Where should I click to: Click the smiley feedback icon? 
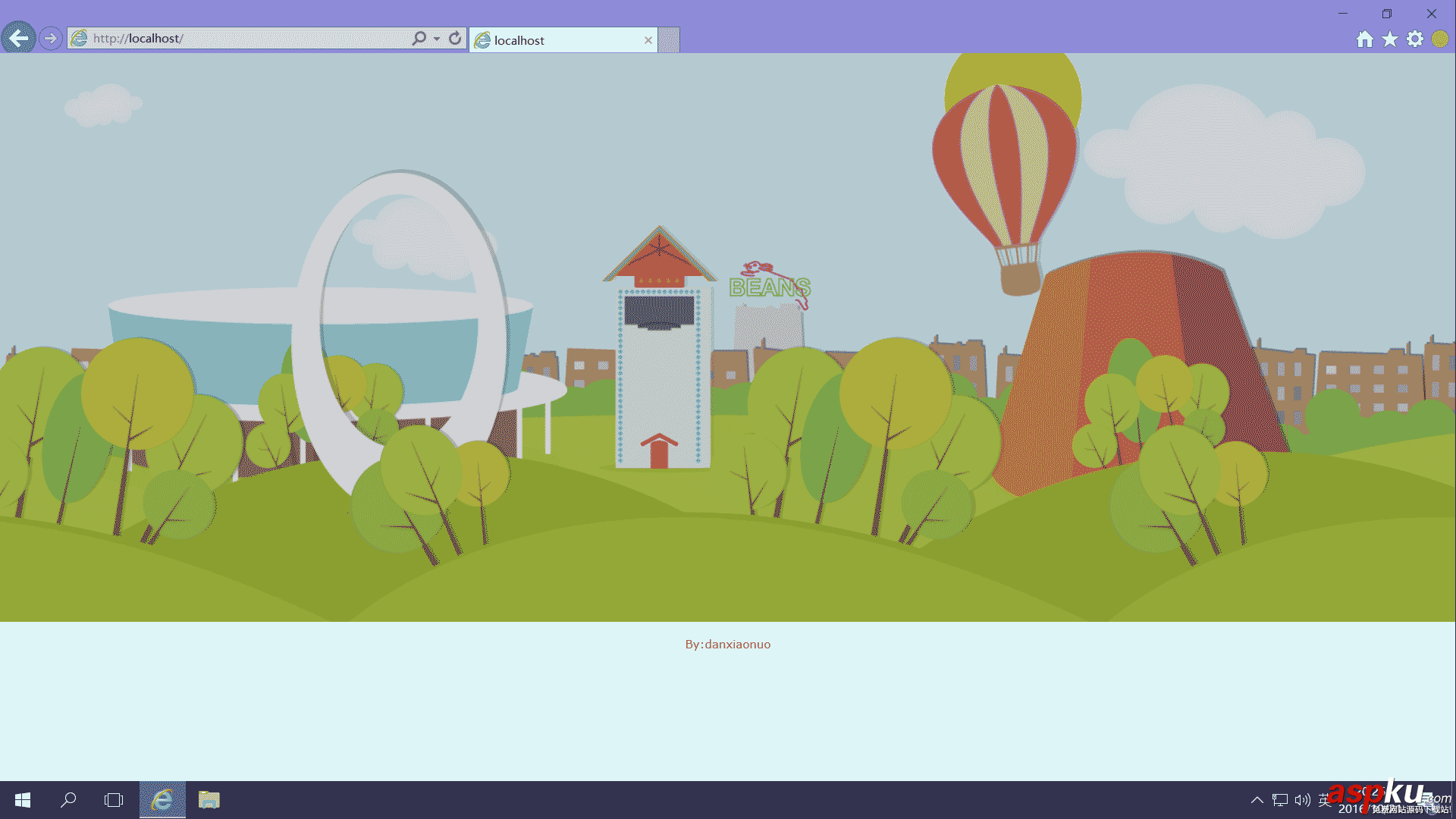point(1440,39)
